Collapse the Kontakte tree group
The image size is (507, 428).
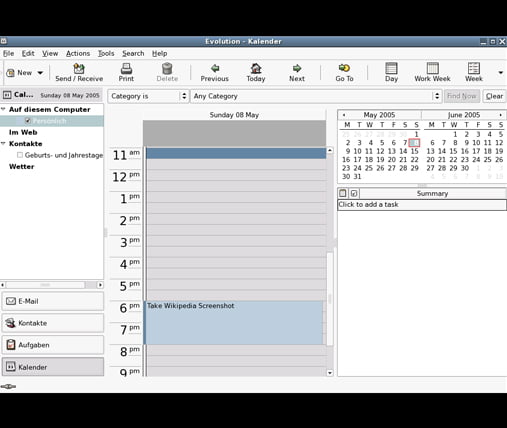3,143
